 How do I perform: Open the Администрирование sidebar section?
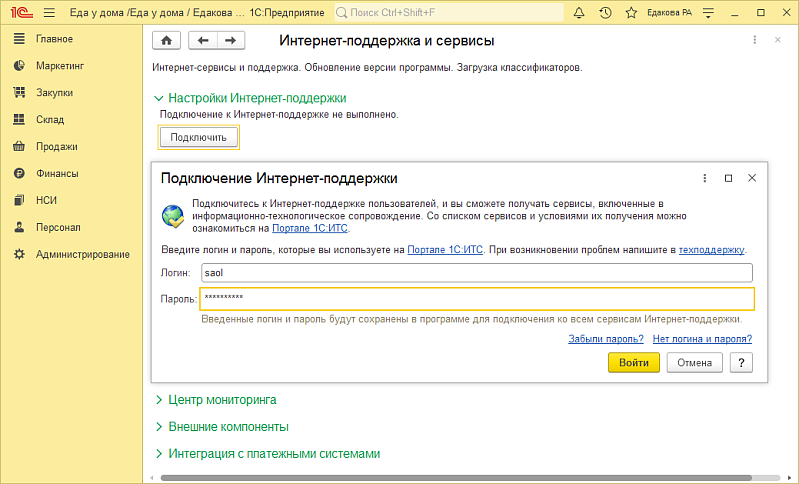pyautogui.click(x=82, y=254)
